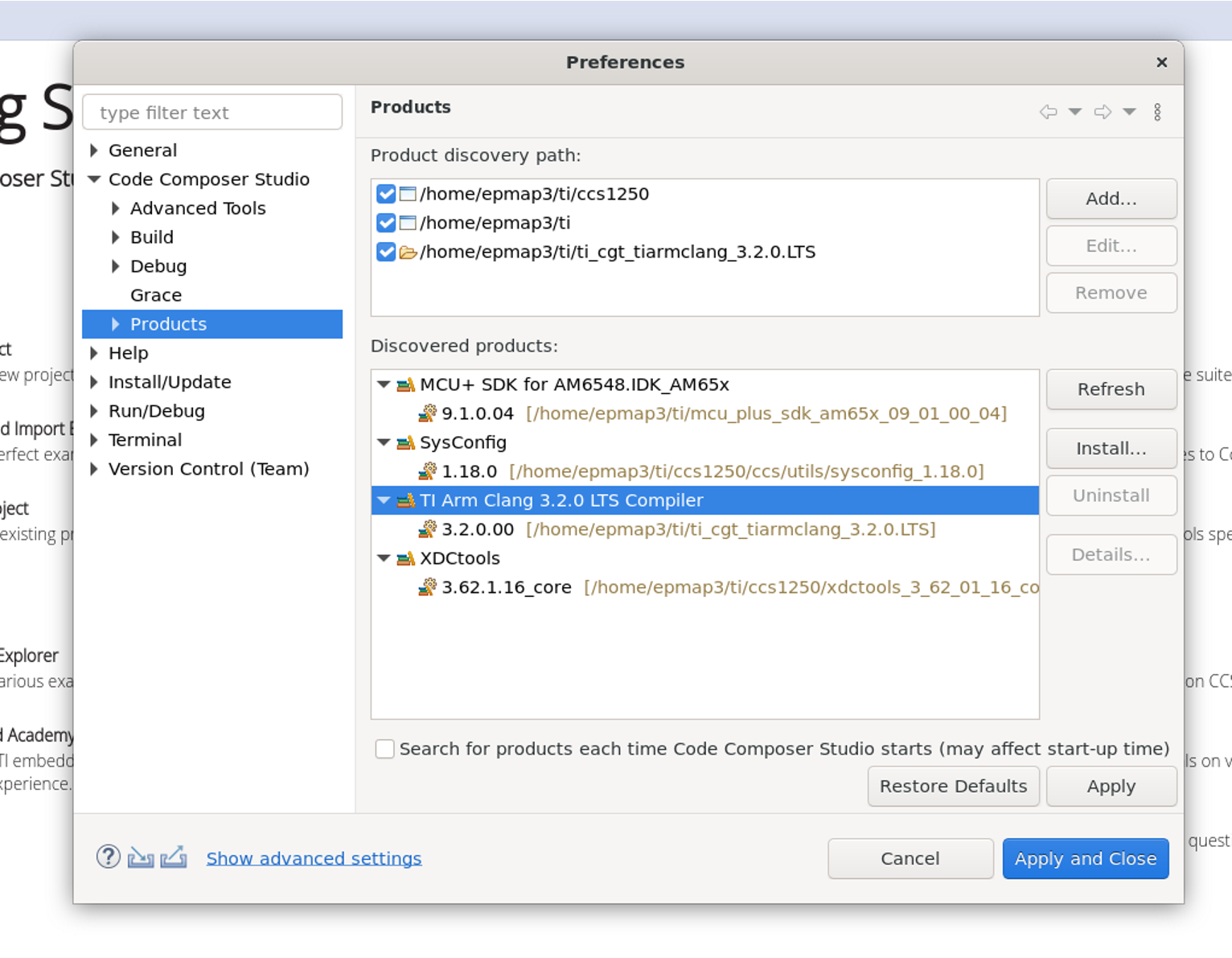Enable search for products on startup
The height and width of the screenshot is (958, 1232).
(385, 749)
